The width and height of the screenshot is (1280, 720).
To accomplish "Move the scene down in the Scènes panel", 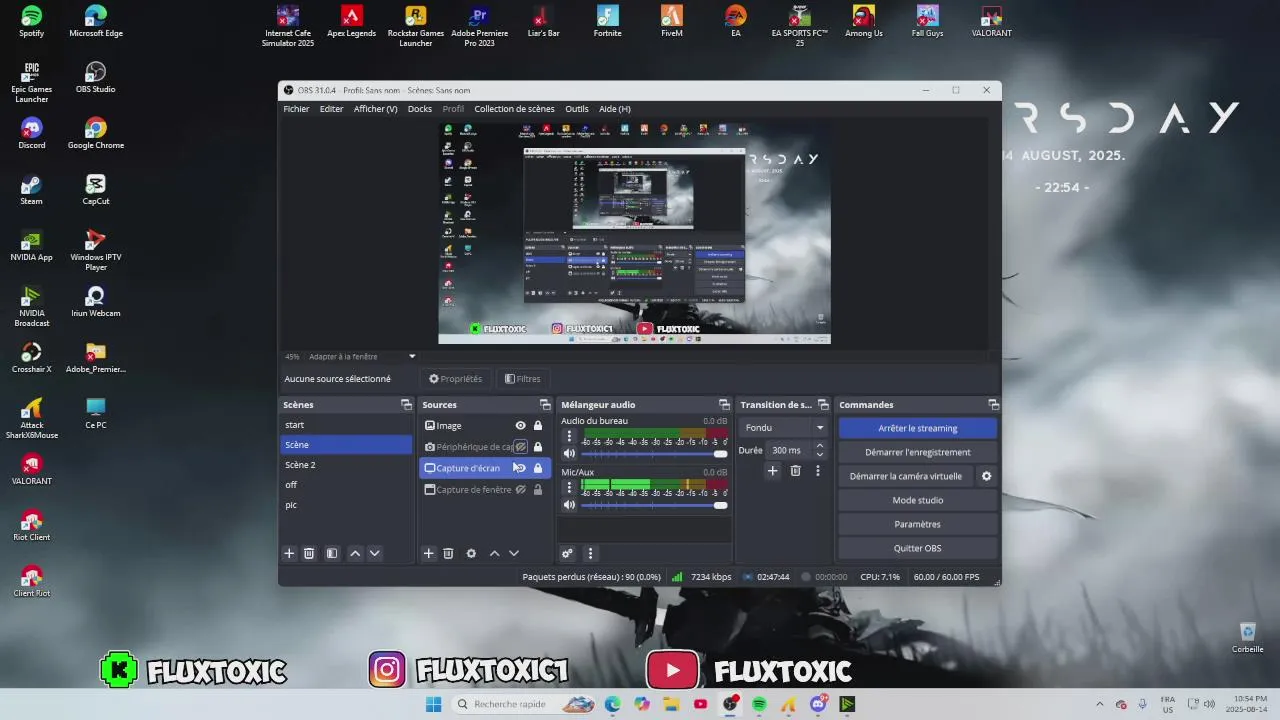I will click(x=375, y=553).
